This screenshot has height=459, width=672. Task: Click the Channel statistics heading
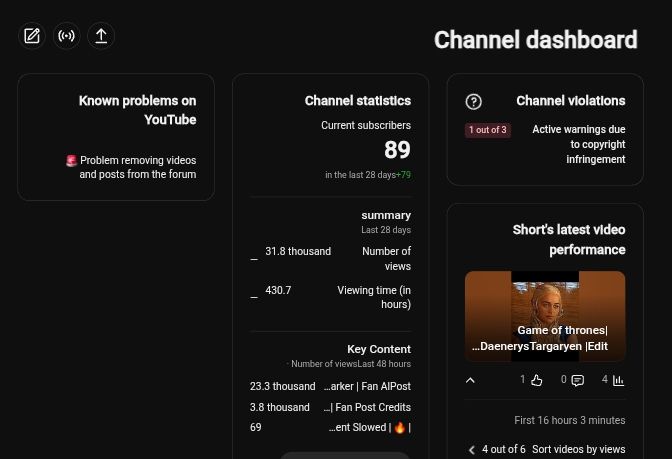358,101
